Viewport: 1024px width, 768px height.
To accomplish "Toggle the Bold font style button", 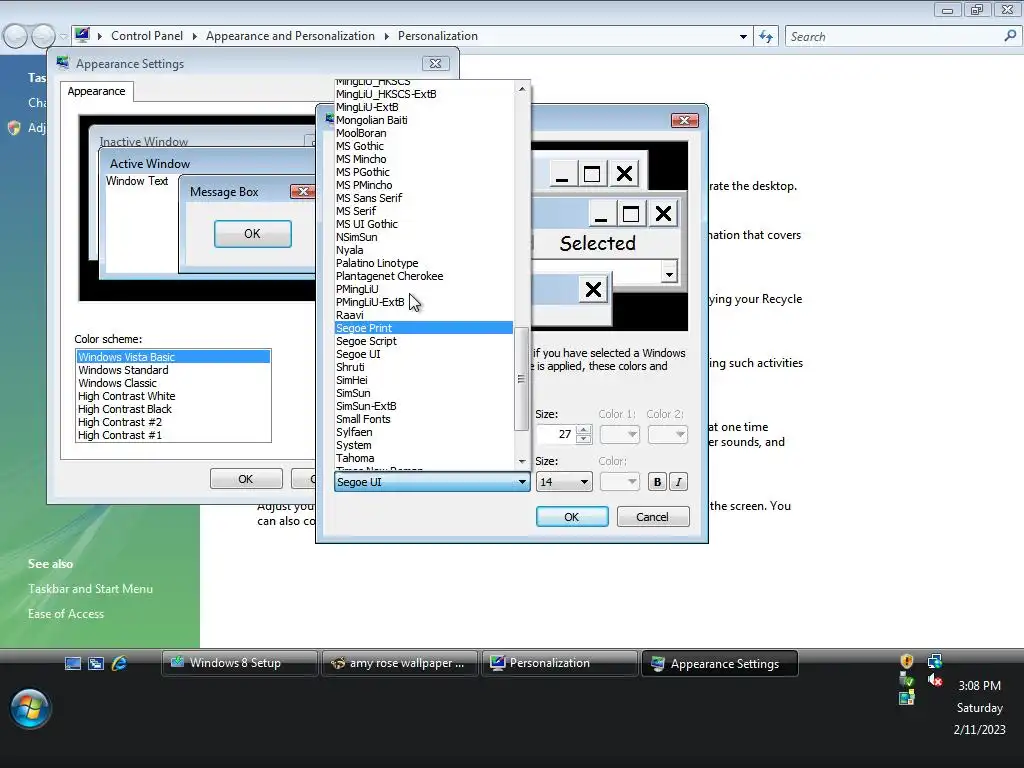I will point(657,482).
